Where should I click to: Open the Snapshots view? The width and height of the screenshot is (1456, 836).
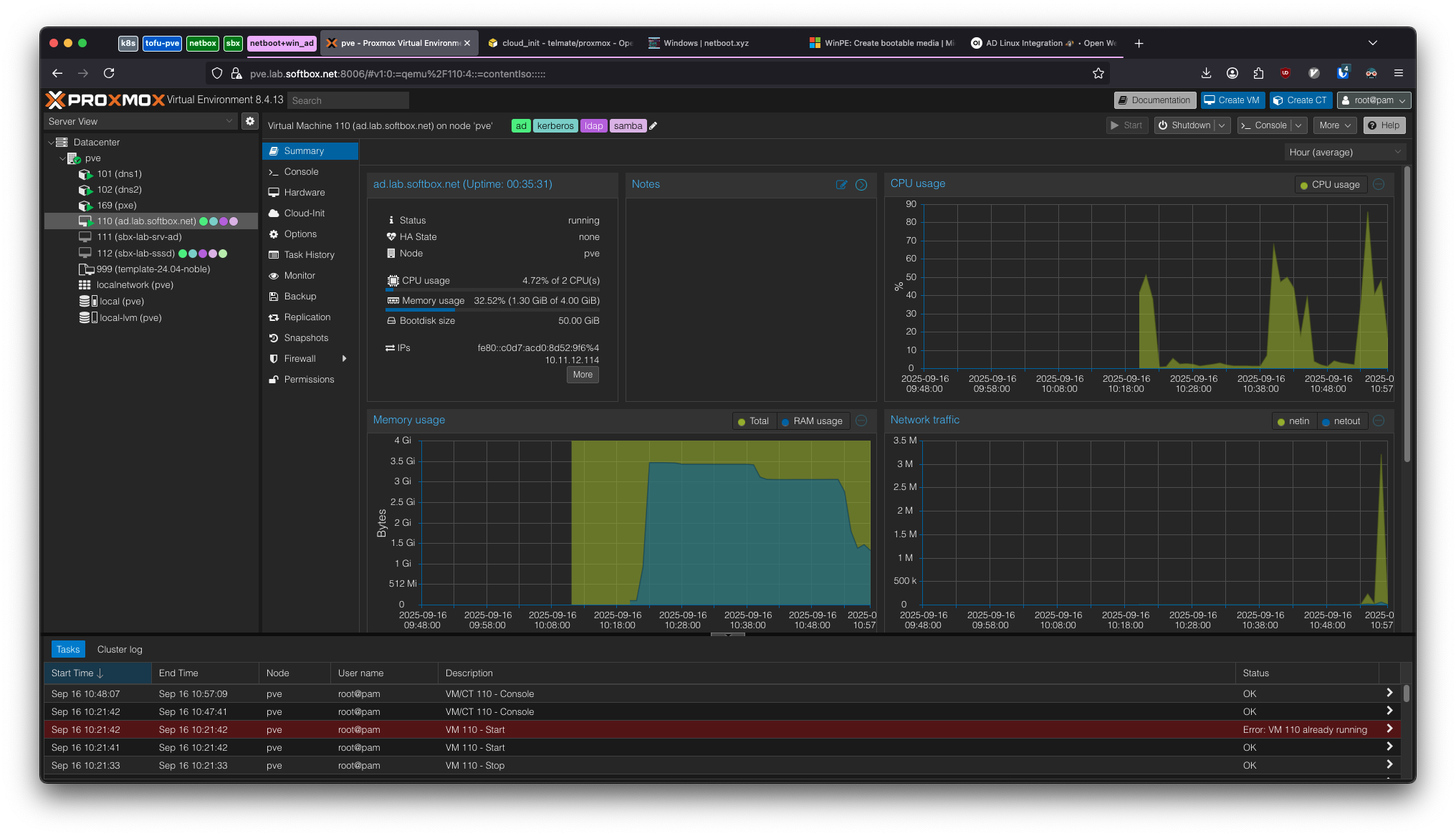tap(306, 337)
